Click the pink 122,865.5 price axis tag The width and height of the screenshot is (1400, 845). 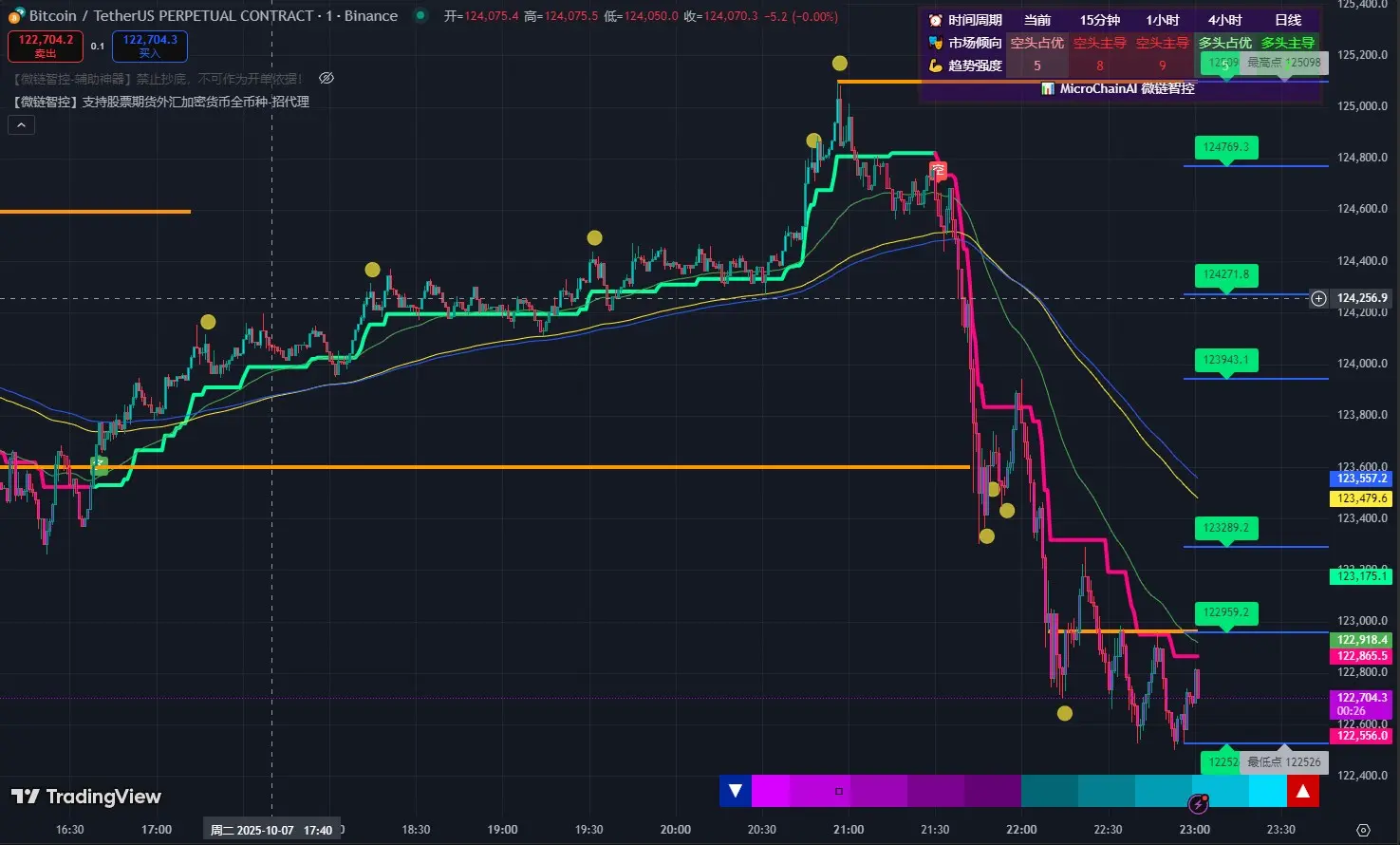1362,656
